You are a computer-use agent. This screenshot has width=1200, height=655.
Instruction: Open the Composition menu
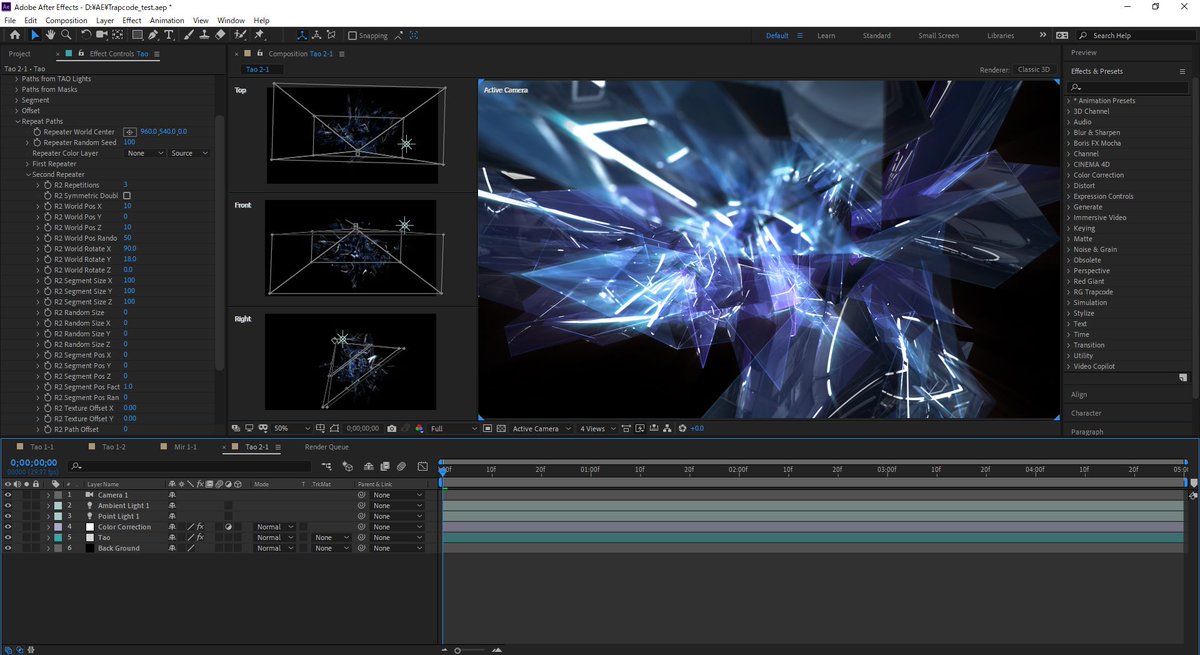coord(65,20)
